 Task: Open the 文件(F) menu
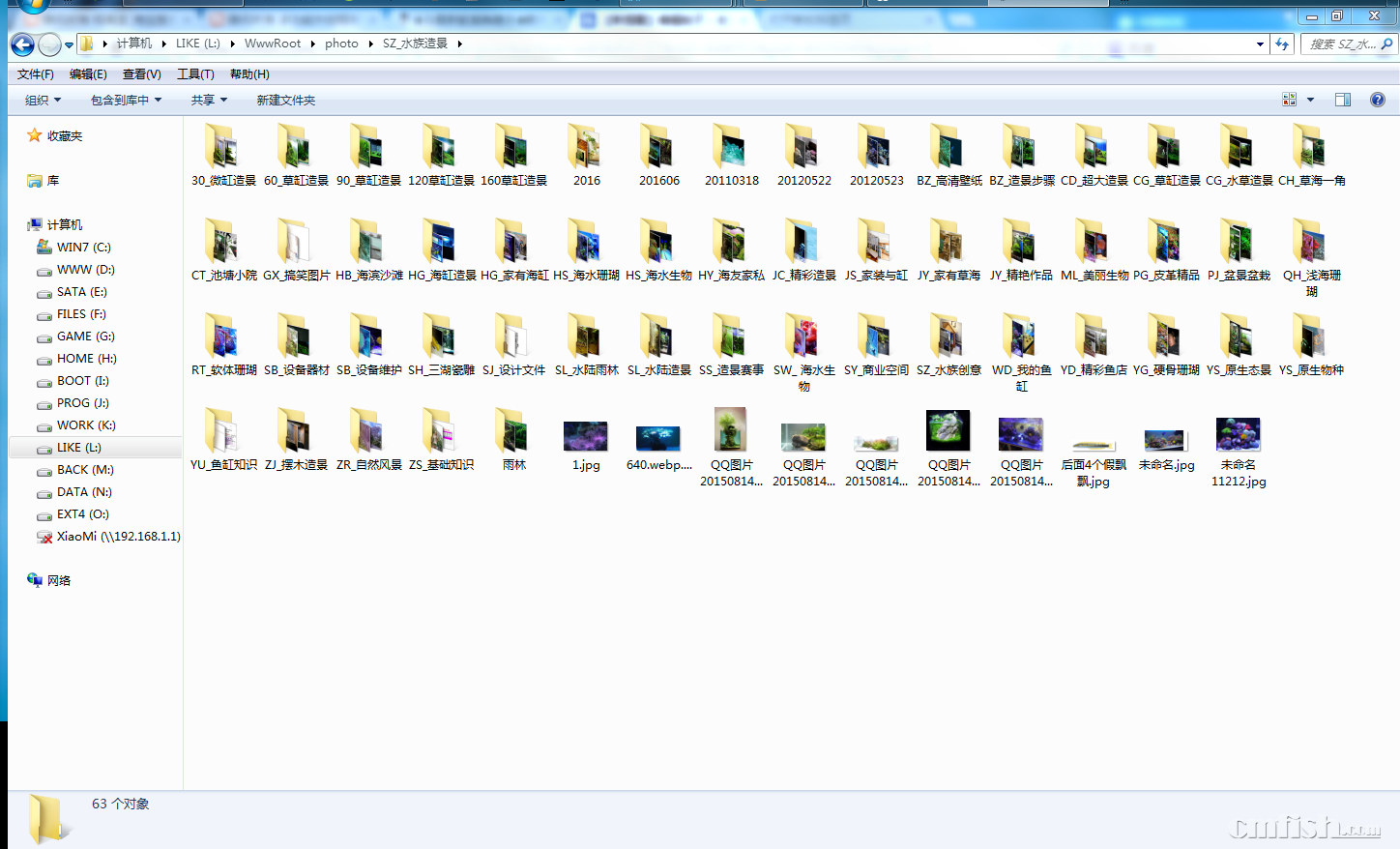[36, 74]
